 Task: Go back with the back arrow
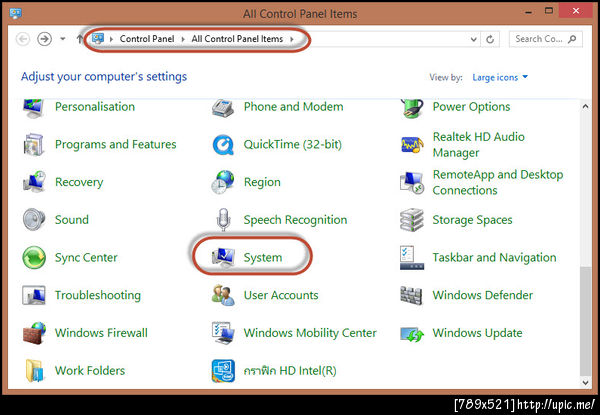(23, 39)
